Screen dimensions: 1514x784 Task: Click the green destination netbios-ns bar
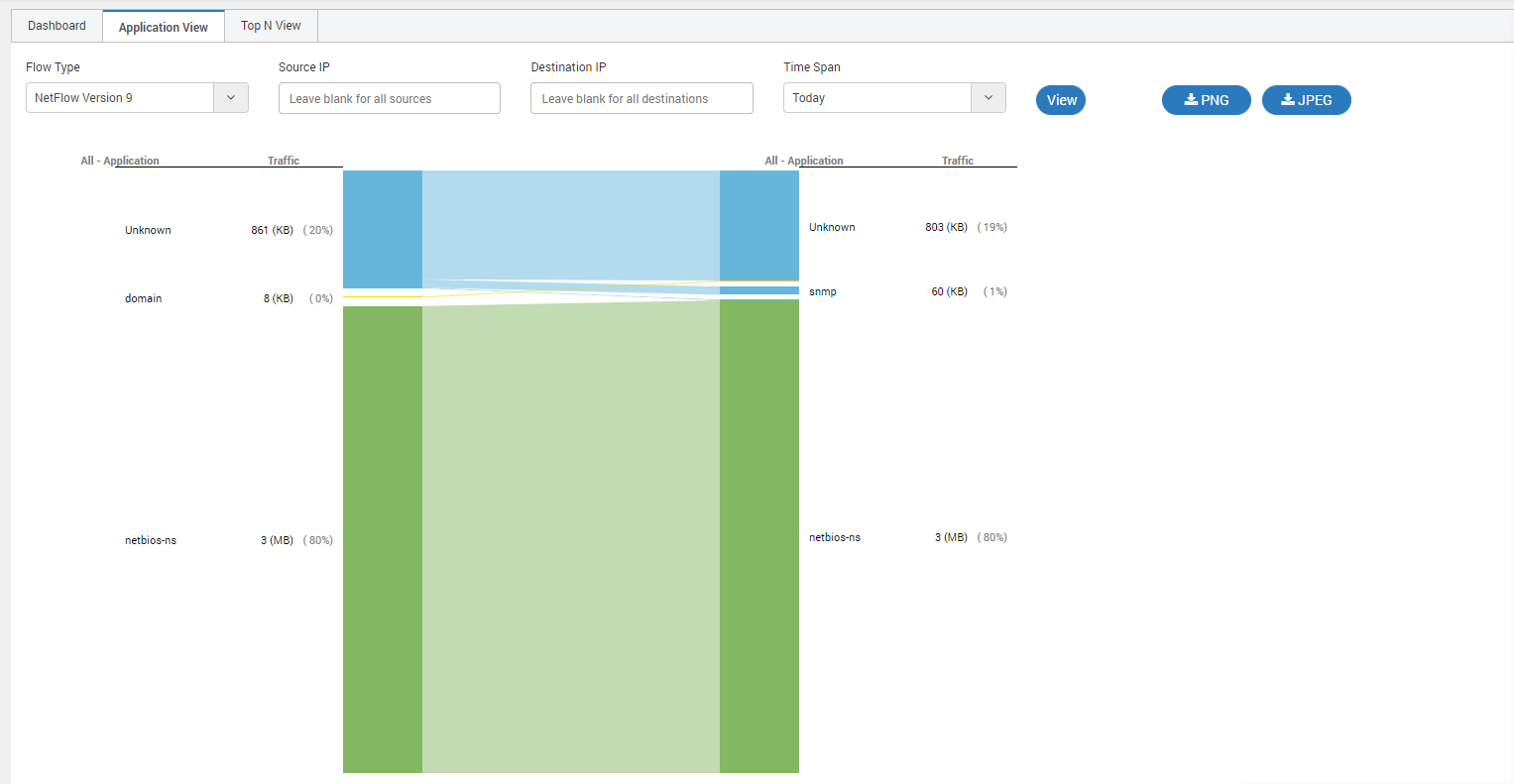coord(759,536)
